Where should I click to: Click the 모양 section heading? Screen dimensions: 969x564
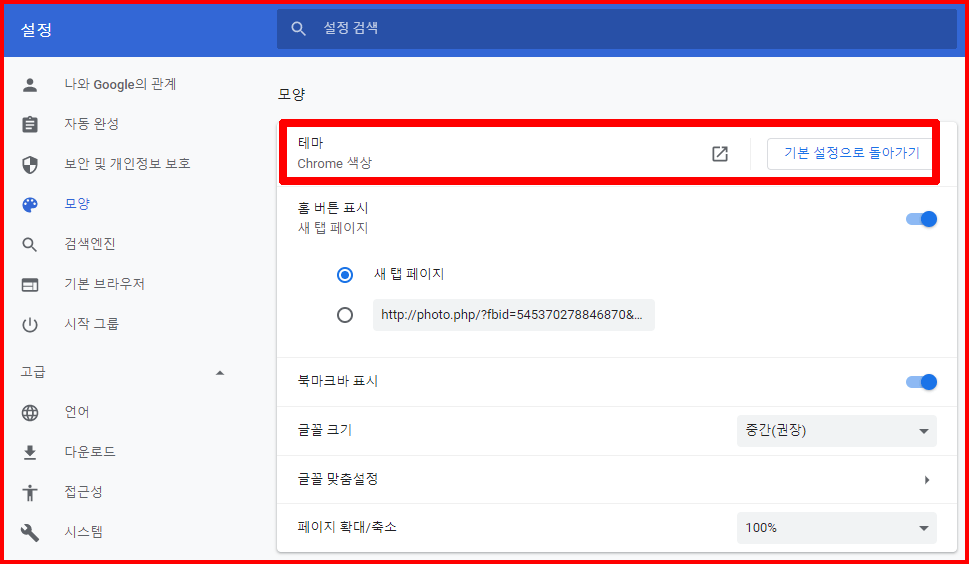(x=291, y=95)
